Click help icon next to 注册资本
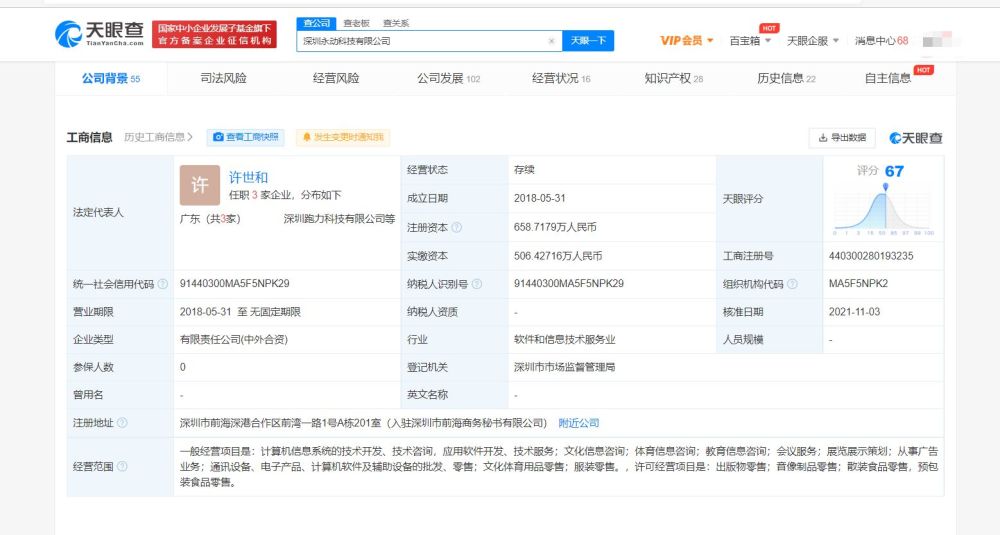This screenshot has height=535, width=1000. (x=457, y=228)
